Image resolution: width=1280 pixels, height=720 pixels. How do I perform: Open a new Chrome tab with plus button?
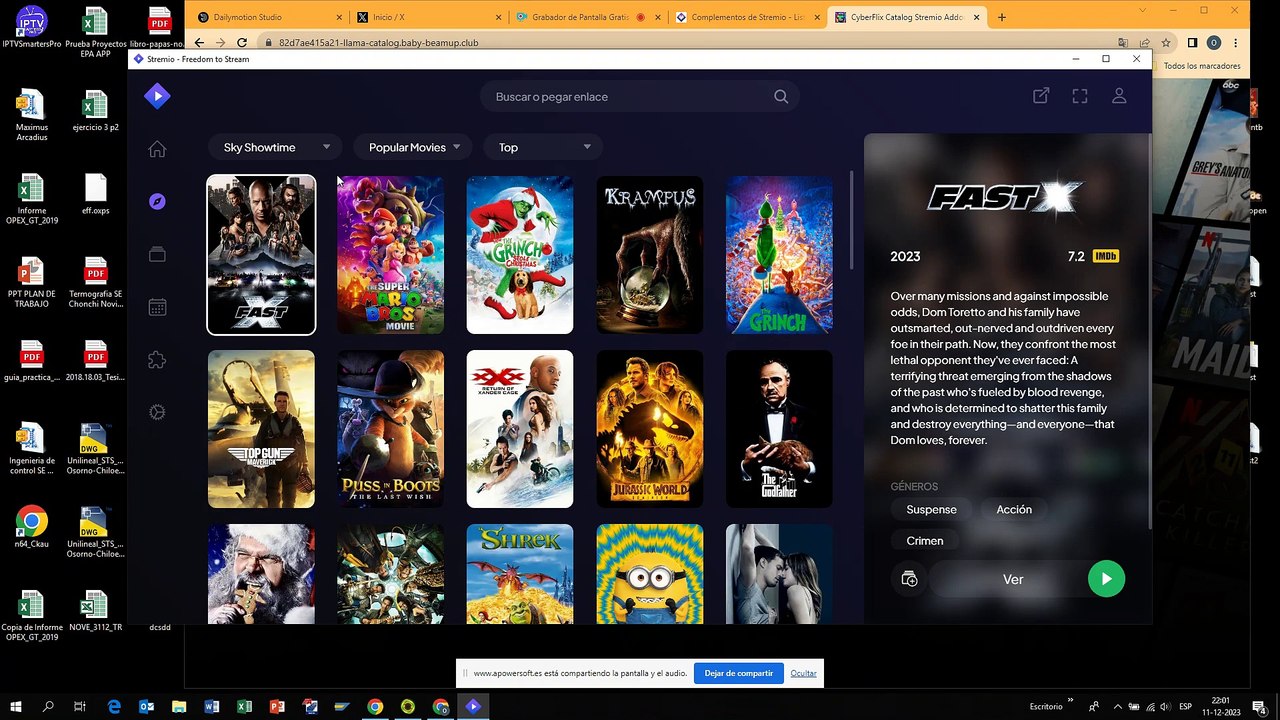(x=1002, y=17)
